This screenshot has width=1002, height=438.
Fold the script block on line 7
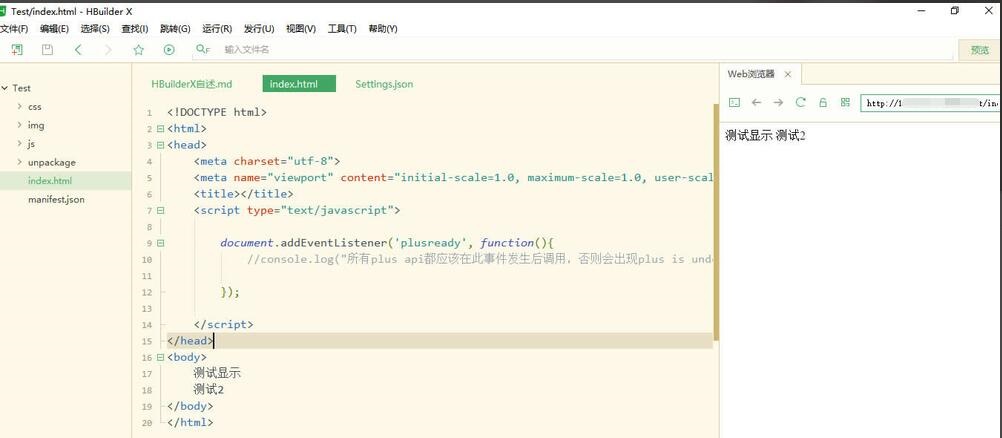tap(160, 210)
